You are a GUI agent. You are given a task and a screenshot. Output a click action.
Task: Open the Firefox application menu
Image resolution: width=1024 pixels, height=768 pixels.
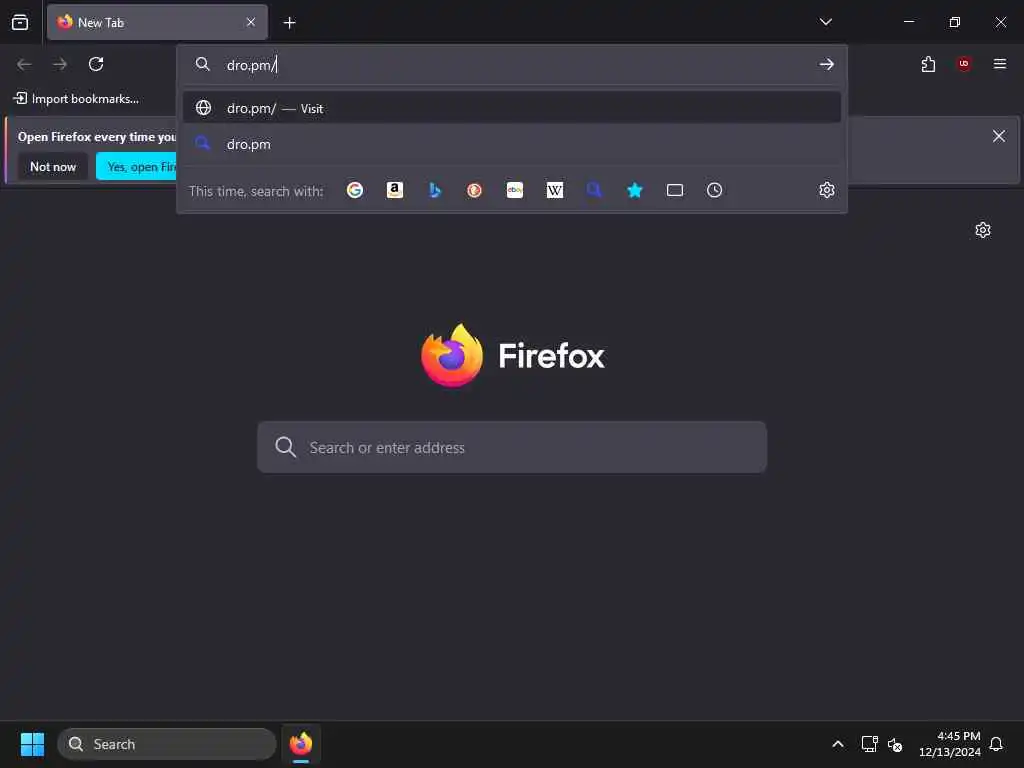[999, 64]
